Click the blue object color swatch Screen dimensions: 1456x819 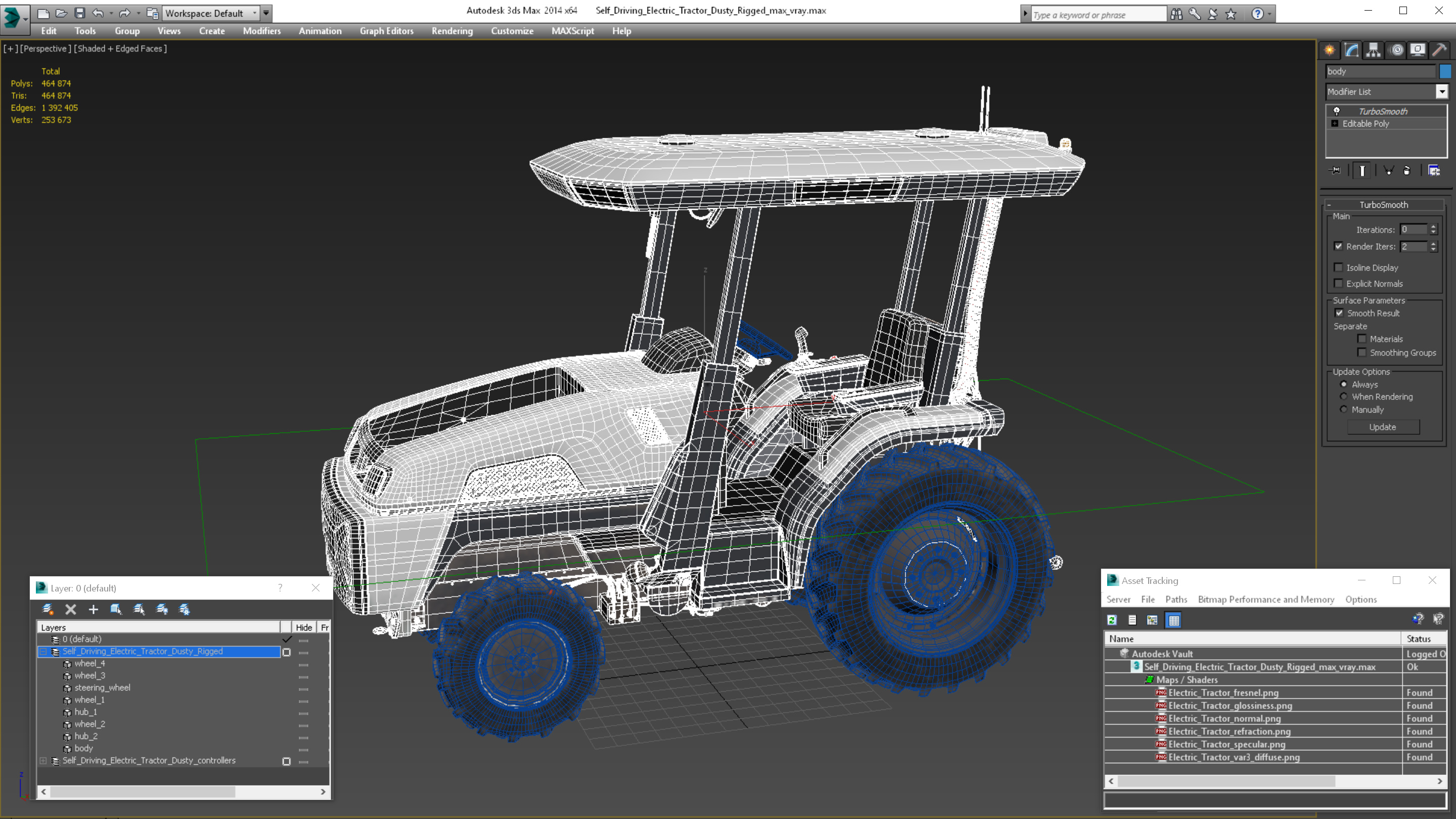tap(1445, 71)
